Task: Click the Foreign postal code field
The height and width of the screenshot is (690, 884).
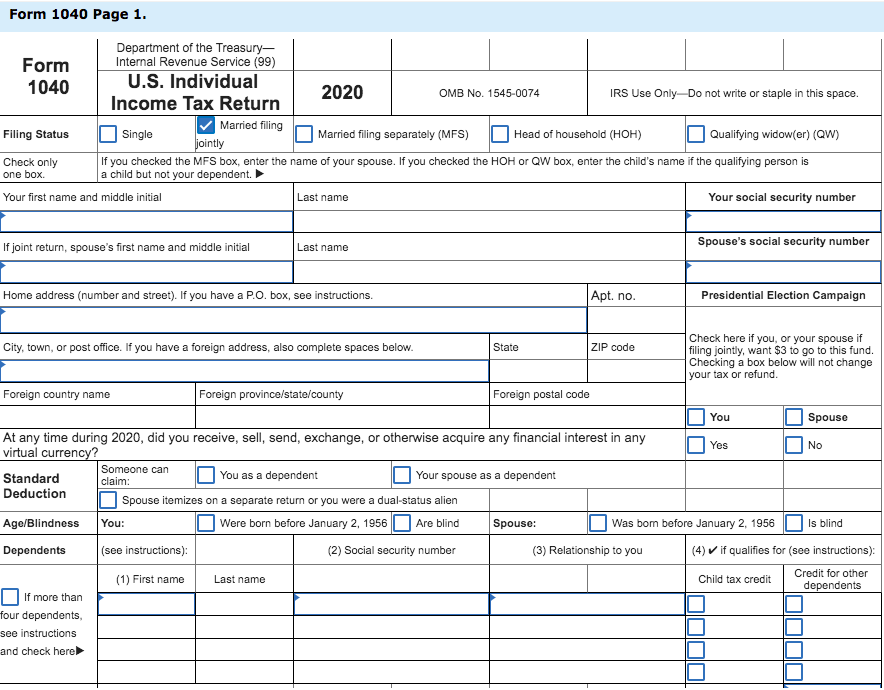Action: tap(587, 417)
